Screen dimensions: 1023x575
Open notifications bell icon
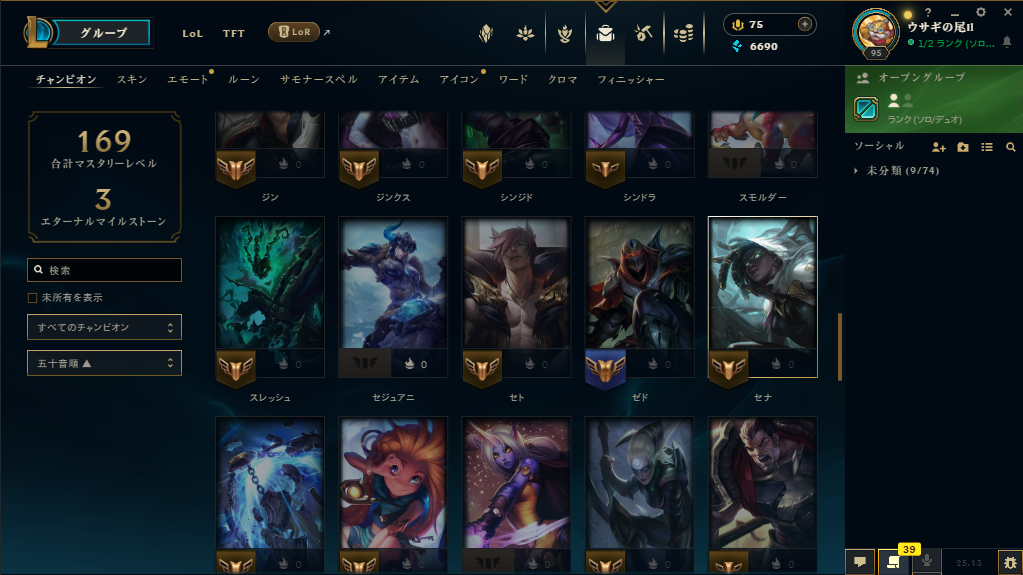pyautogui.click(x=1007, y=42)
